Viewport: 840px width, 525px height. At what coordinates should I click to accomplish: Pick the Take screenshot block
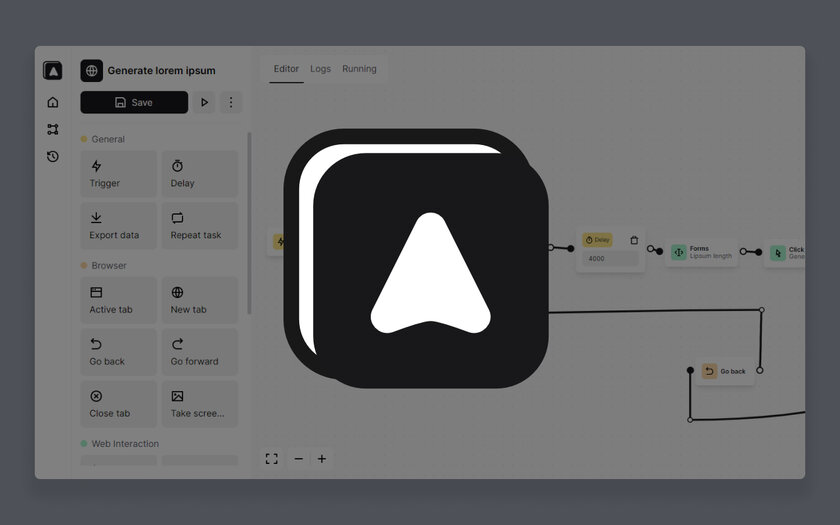(x=199, y=404)
